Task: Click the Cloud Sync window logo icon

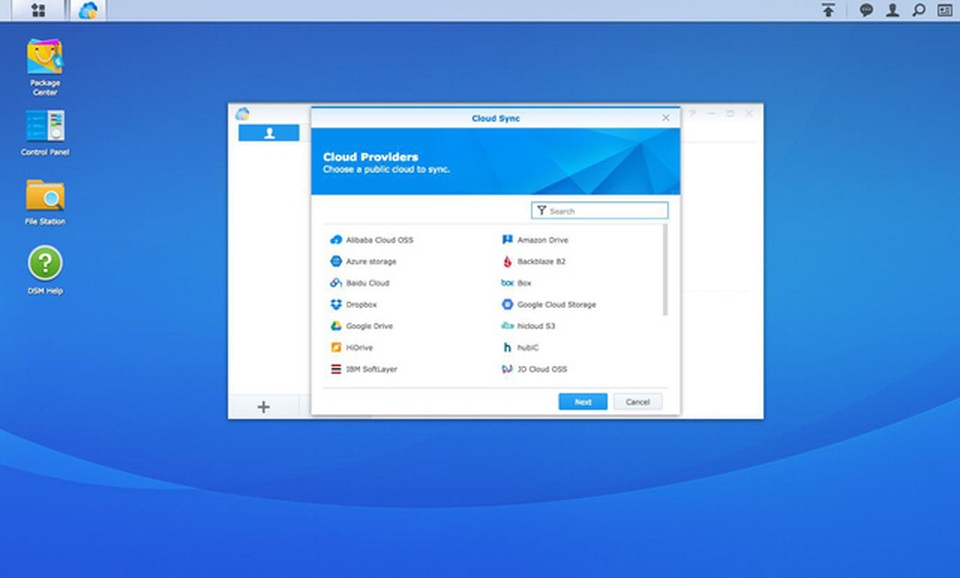Action: [242, 114]
